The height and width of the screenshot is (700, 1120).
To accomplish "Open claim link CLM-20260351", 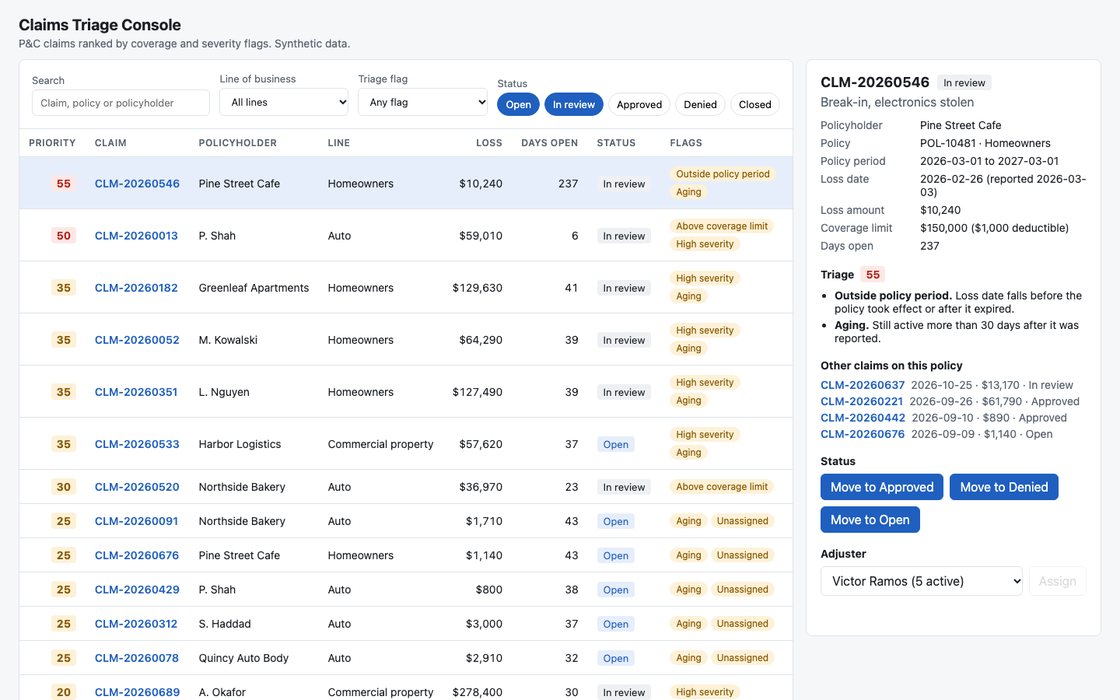I will click(x=136, y=392).
